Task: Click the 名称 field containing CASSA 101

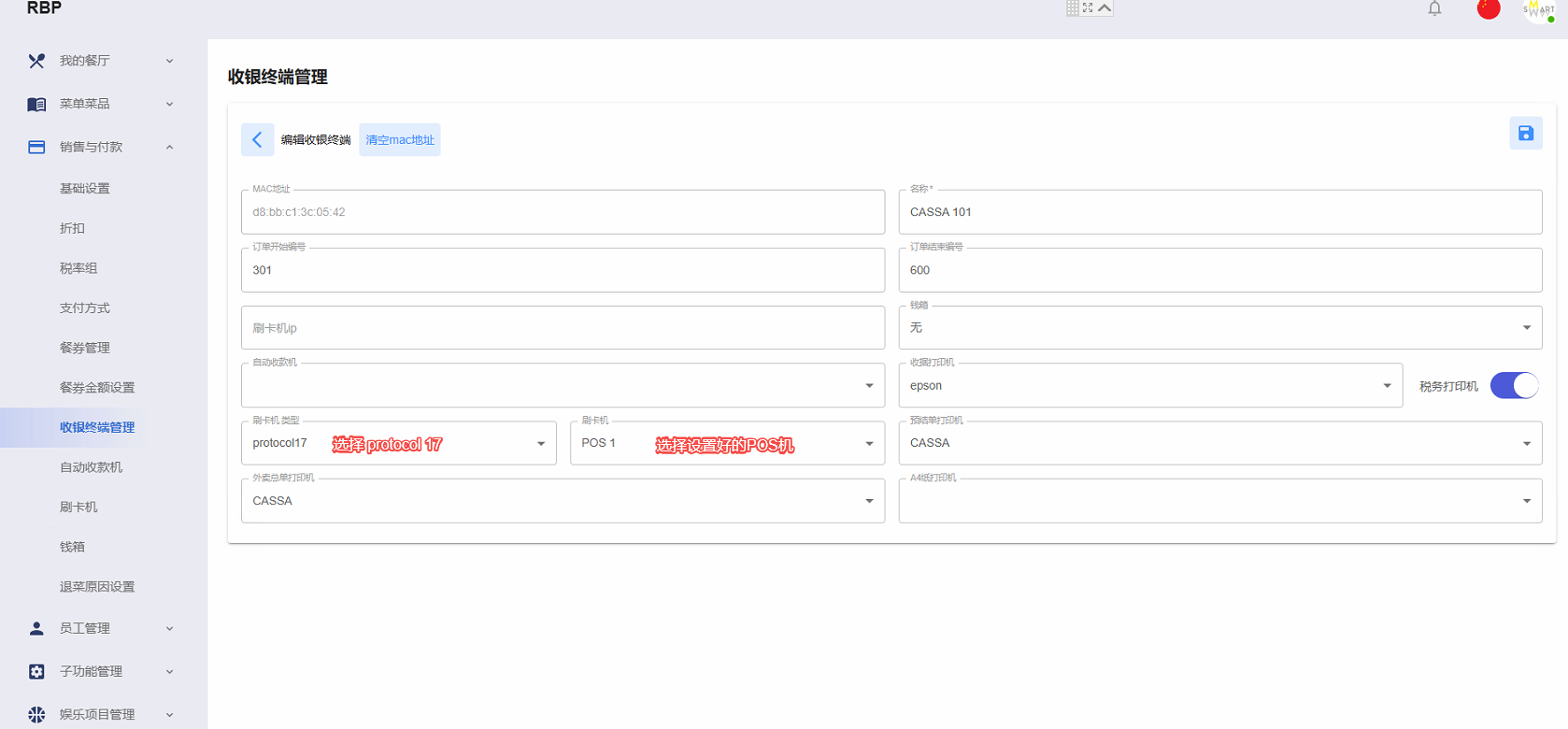Action: pyautogui.click(x=1220, y=212)
